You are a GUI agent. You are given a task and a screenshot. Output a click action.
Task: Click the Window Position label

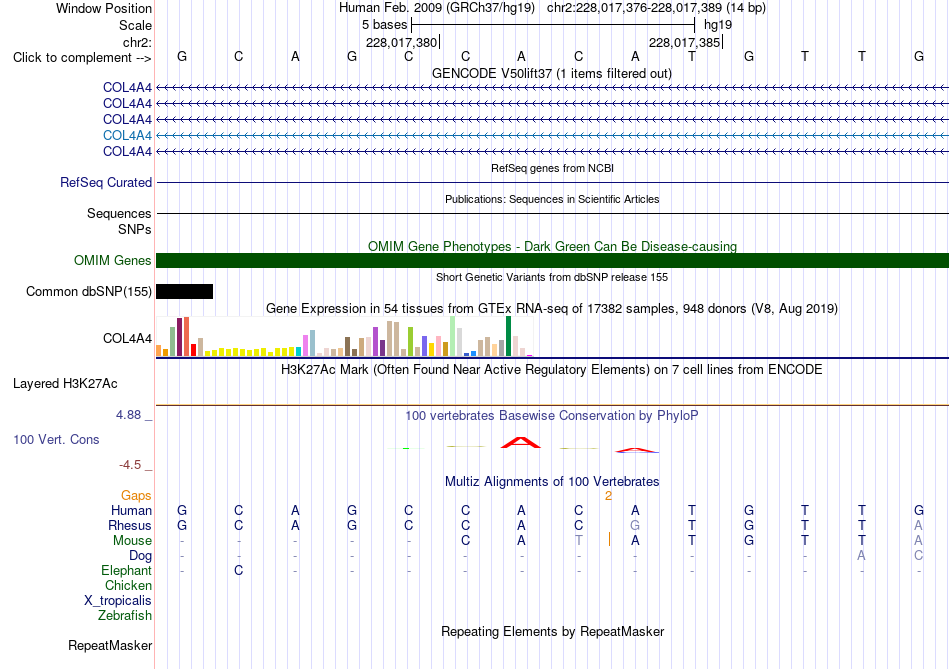coord(104,8)
